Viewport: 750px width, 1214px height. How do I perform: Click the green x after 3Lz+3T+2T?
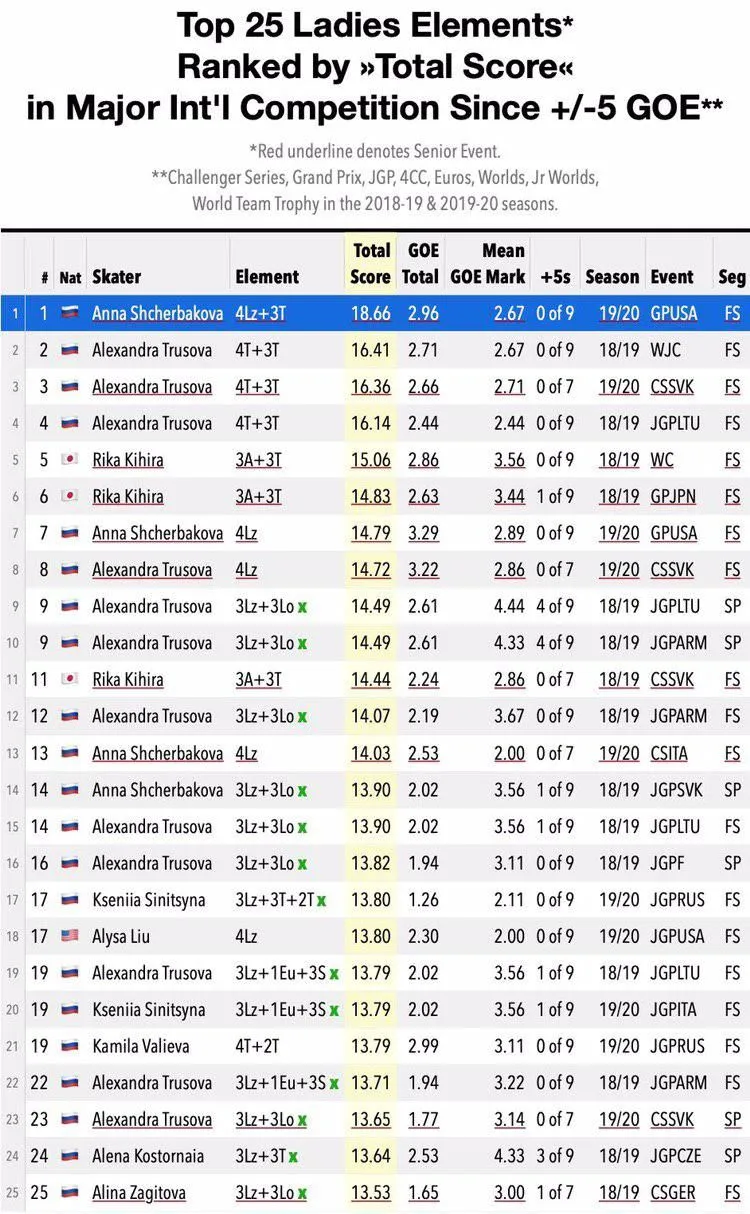321,900
